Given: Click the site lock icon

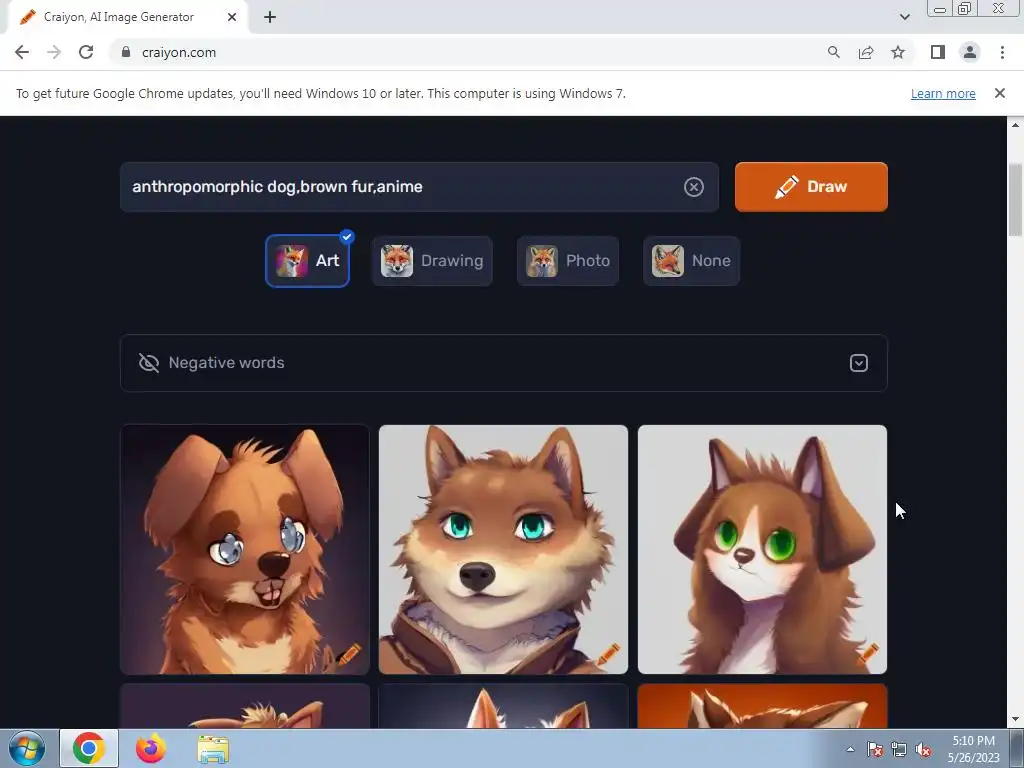Looking at the screenshot, I should [125, 52].
